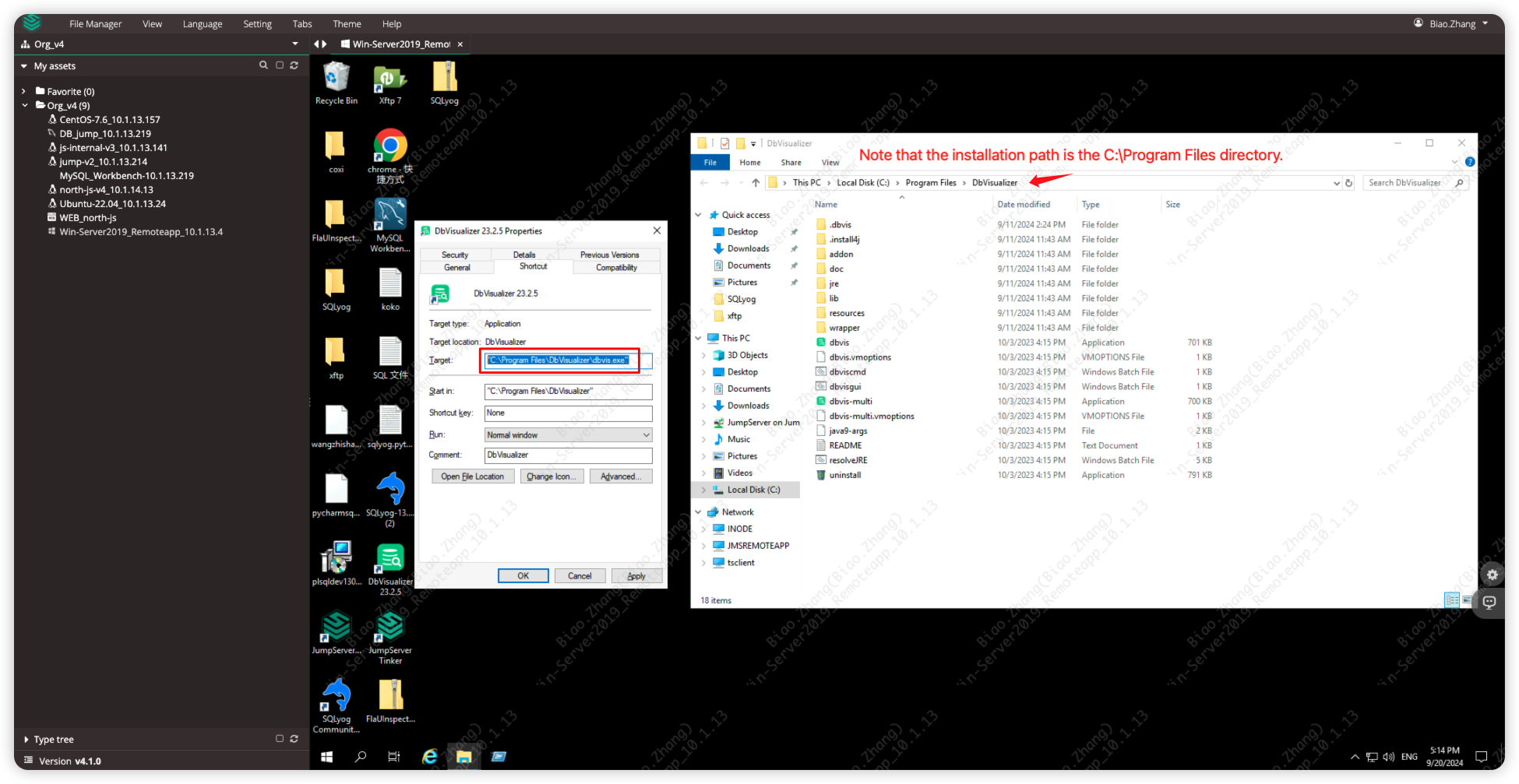The image size is (1519, 784).
Task: Click the sidebar collapse arrows next to tab
Action: click(x=320, y=44)
